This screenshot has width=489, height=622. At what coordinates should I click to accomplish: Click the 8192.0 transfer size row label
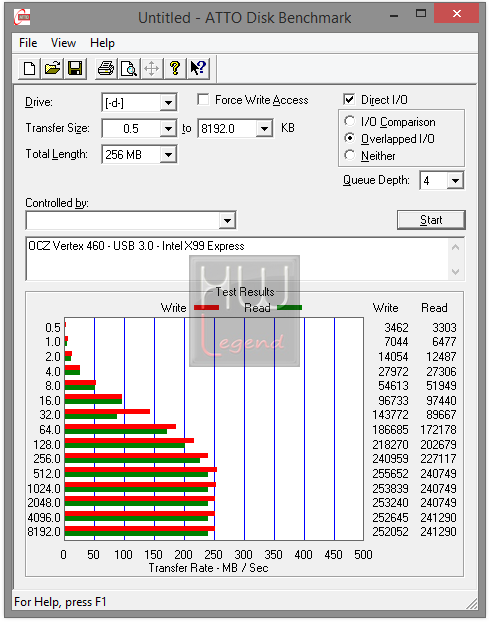point(44,531)
